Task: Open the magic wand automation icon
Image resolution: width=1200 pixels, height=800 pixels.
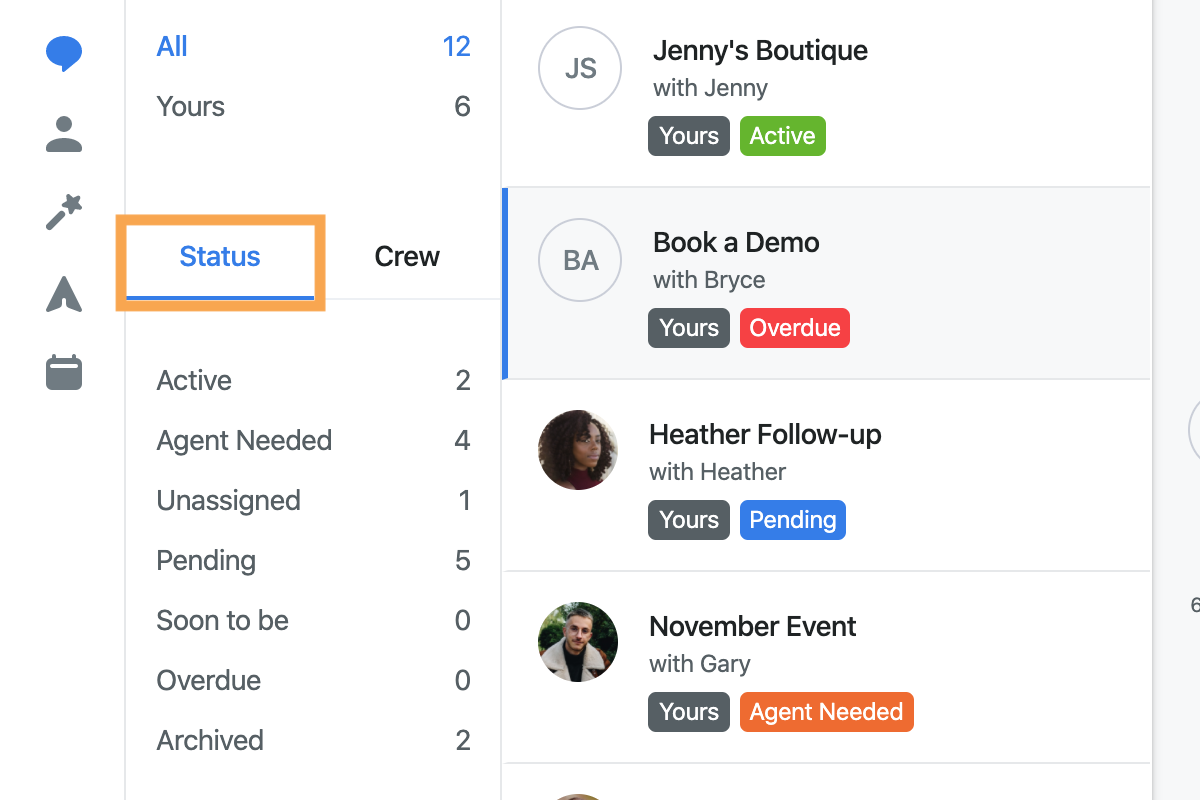Action: click(x=64, y=213)
